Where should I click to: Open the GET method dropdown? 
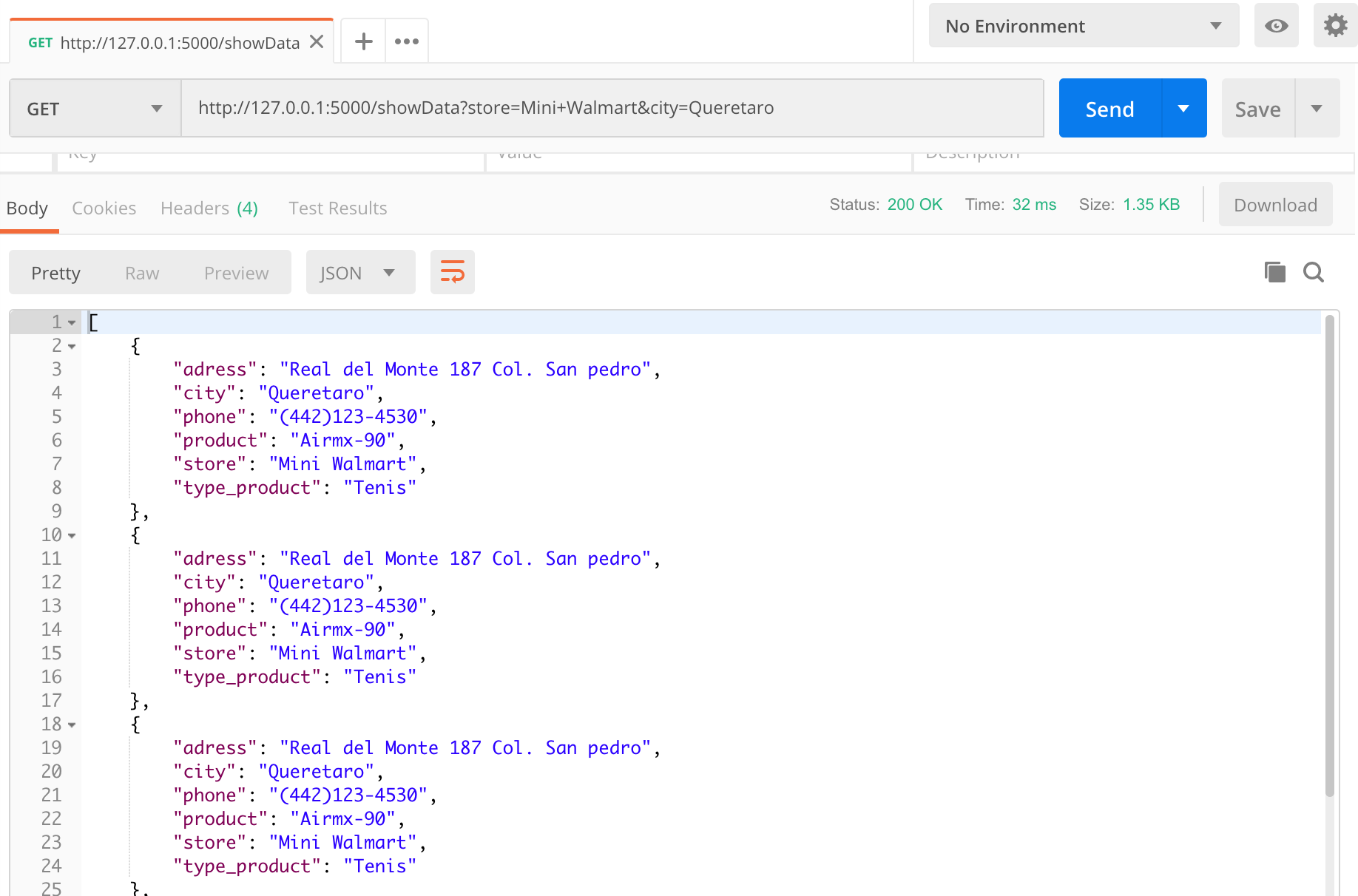coord(95,109)
